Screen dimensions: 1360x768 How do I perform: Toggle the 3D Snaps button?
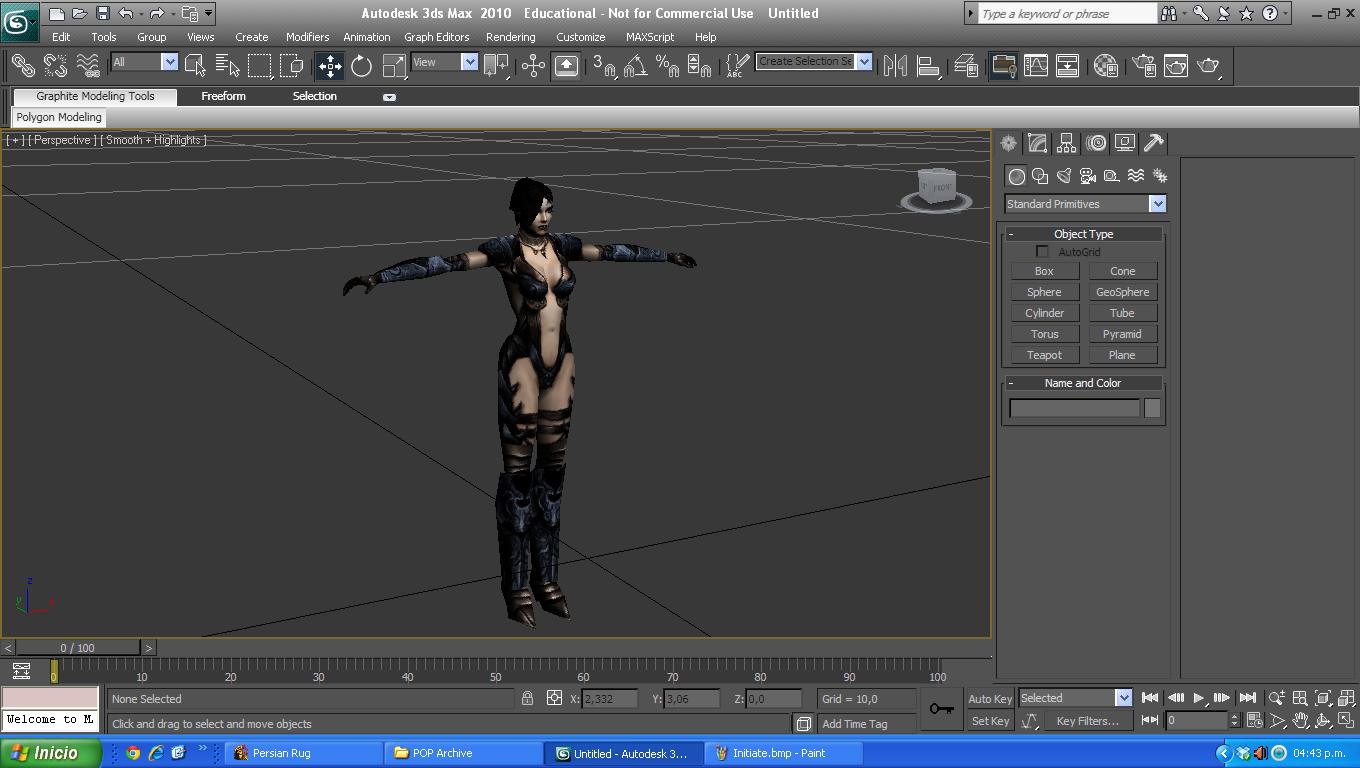pyautogui.click(x=603, y=66)
